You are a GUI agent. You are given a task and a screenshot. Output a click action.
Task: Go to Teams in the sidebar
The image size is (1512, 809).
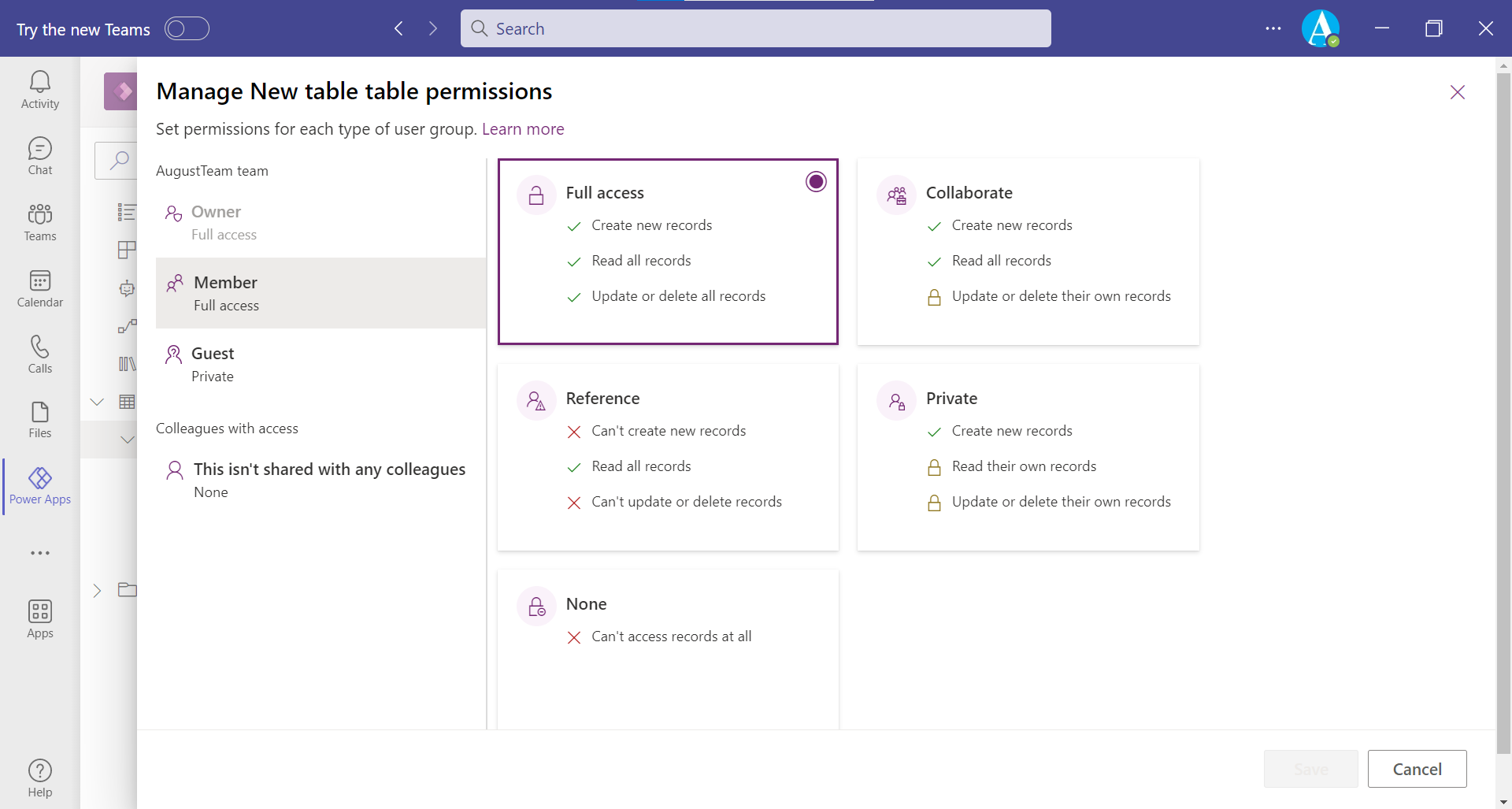click(x=40, y=222)
